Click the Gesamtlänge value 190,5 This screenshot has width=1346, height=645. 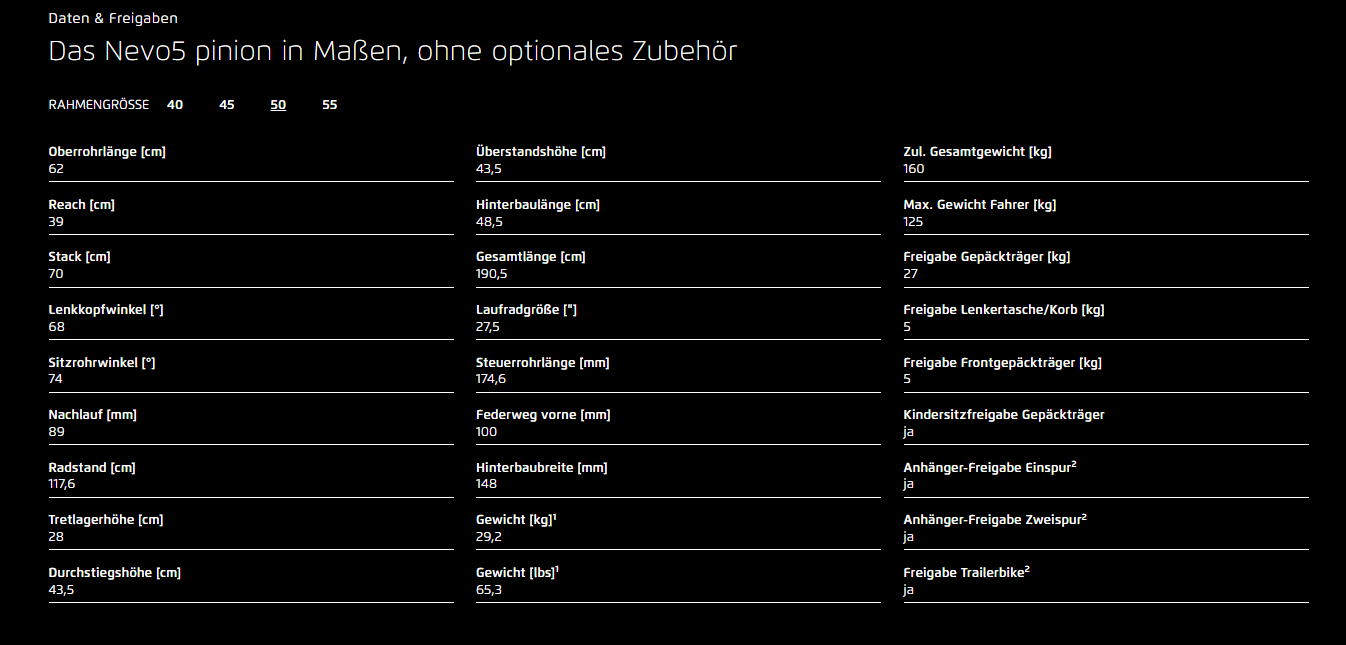pyautogui.click(x=491, y=274)
